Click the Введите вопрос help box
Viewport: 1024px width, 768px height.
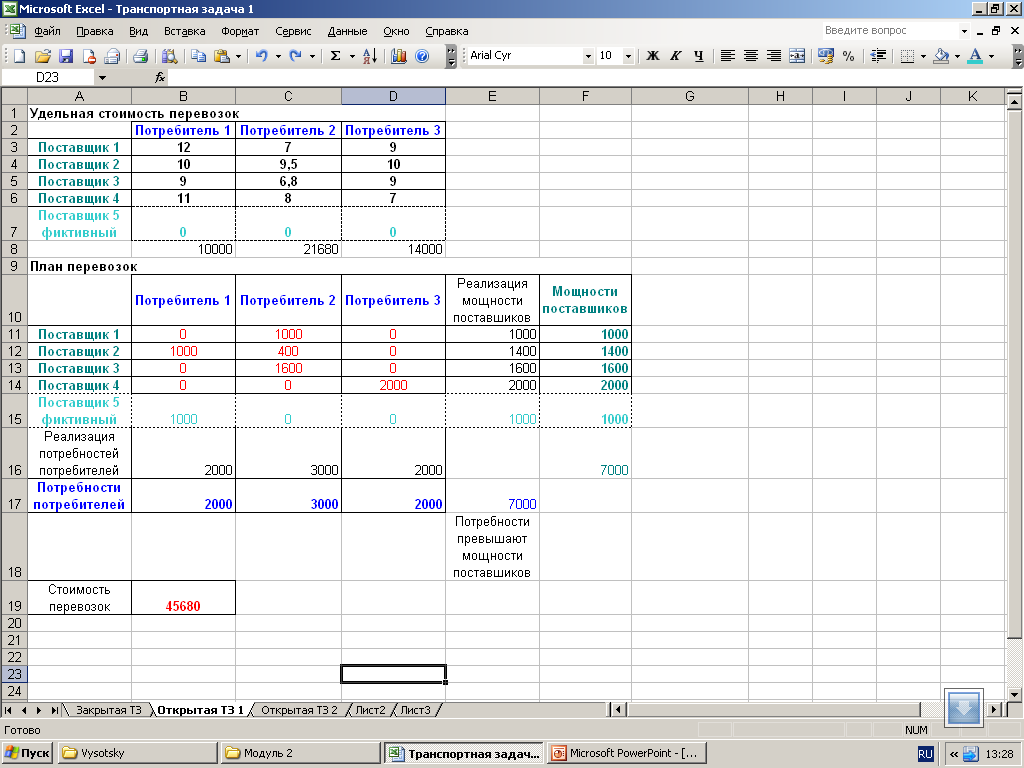[x=891, y=30]
